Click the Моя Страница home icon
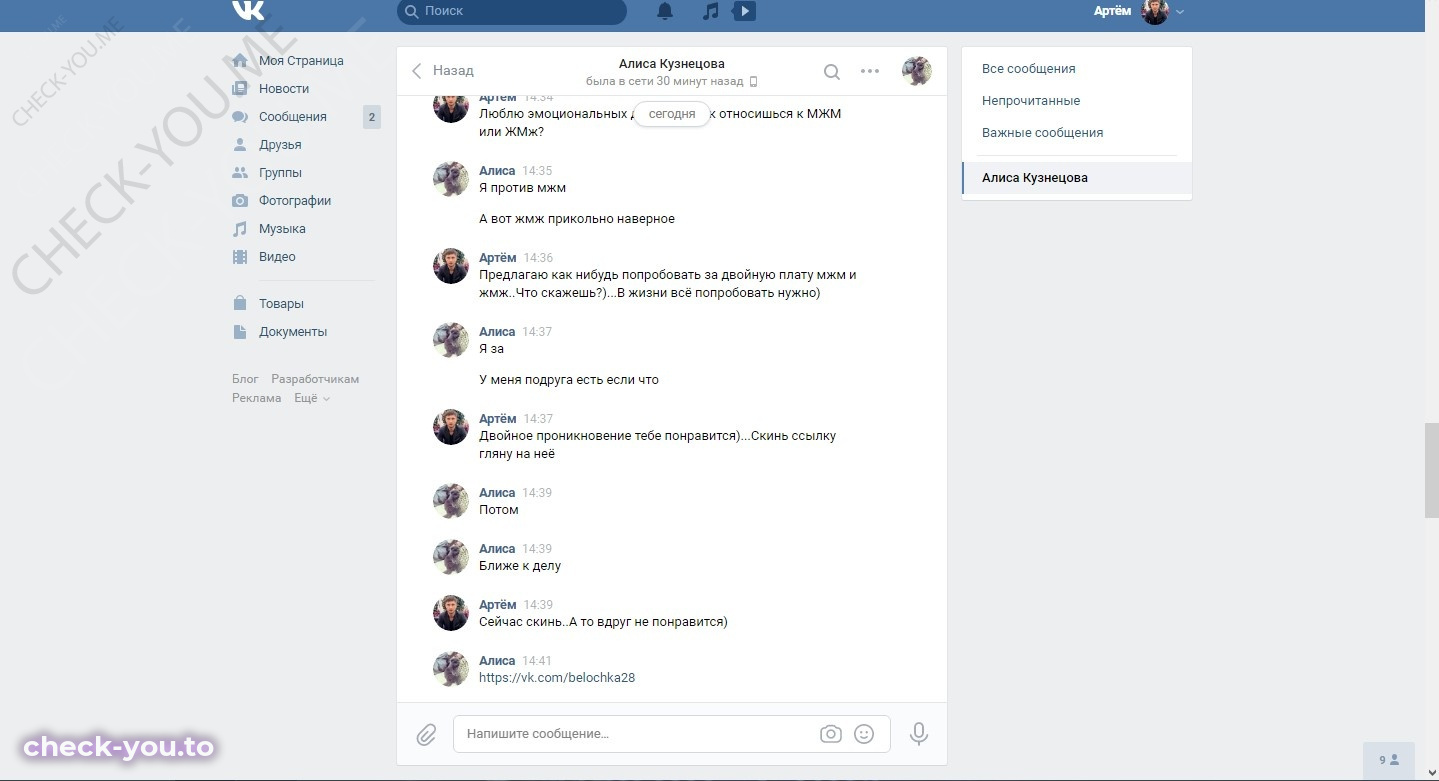Viewport: 1439px width, 781px height. pos(240,61)
